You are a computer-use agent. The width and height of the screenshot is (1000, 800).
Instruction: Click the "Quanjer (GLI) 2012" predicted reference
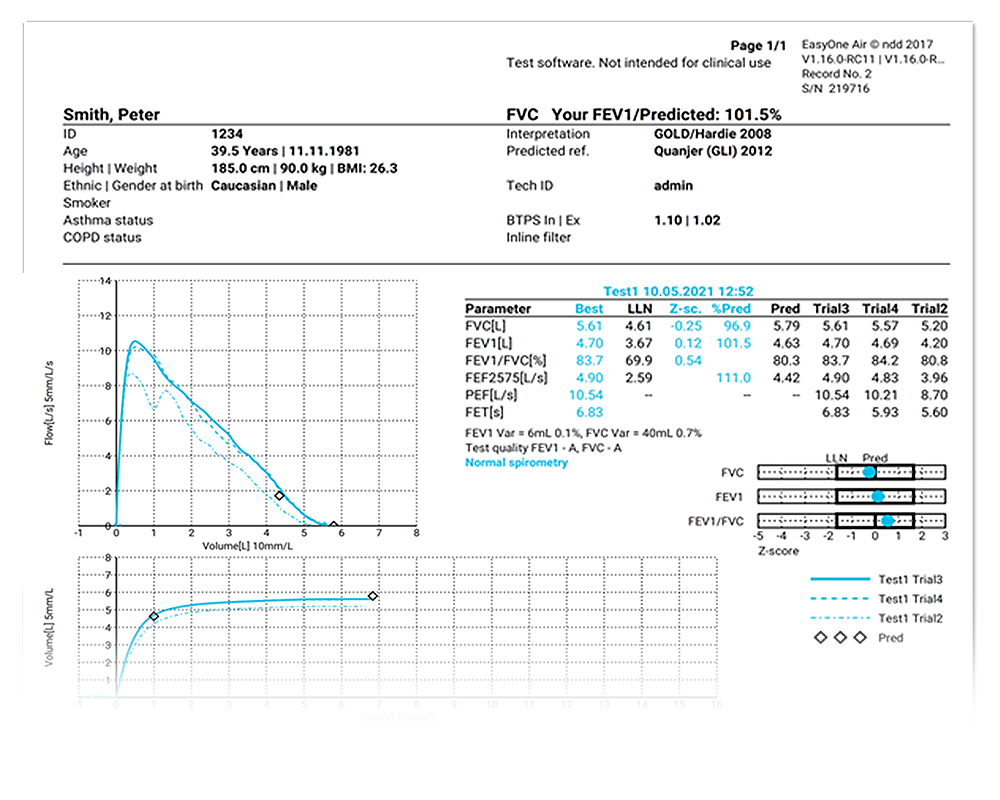coord(706,152)
